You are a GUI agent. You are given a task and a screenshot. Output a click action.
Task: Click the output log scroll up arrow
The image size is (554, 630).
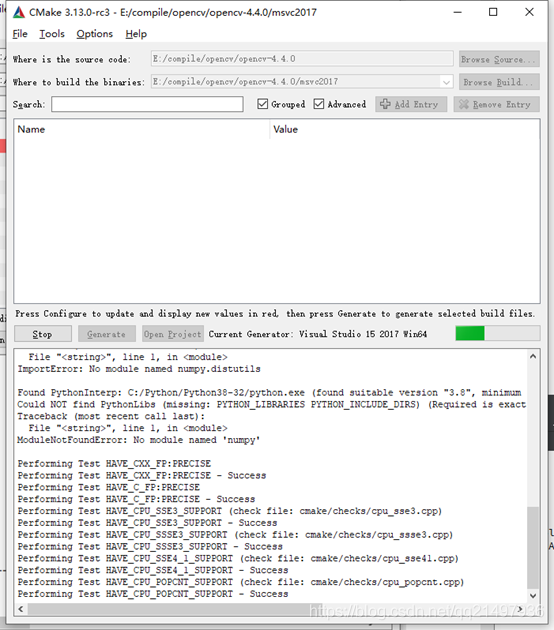pyautogui.click(x=533, y=356)
